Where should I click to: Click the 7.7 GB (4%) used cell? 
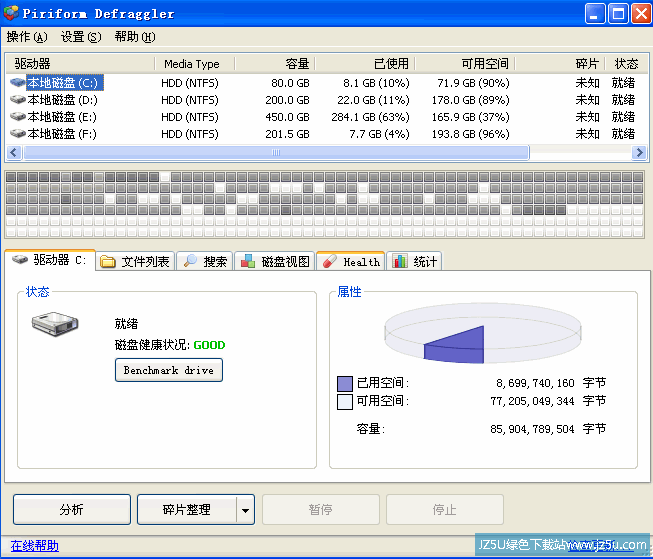pos(379,134)
